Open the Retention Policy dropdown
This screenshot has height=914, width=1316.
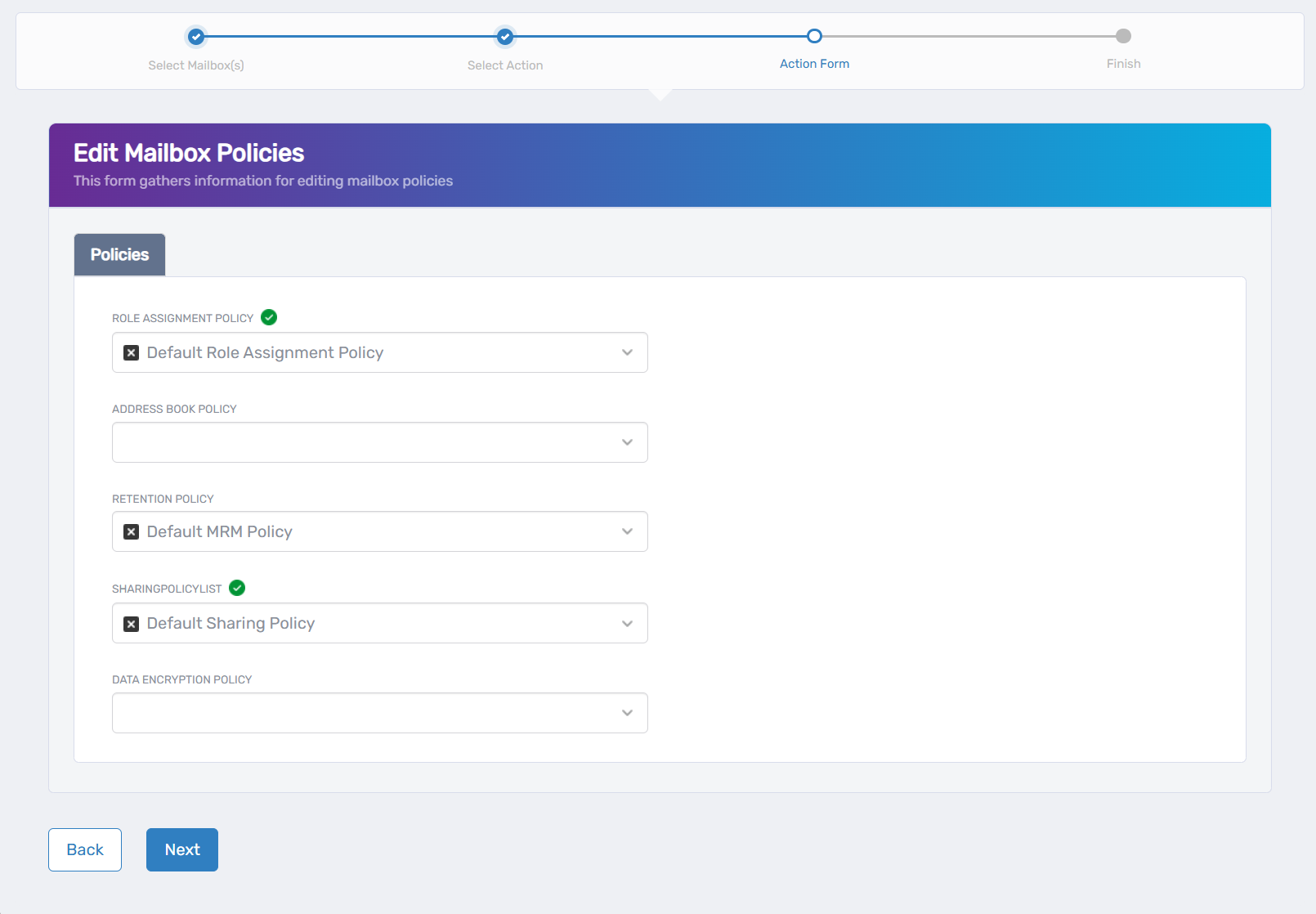[x=627, y=531]
